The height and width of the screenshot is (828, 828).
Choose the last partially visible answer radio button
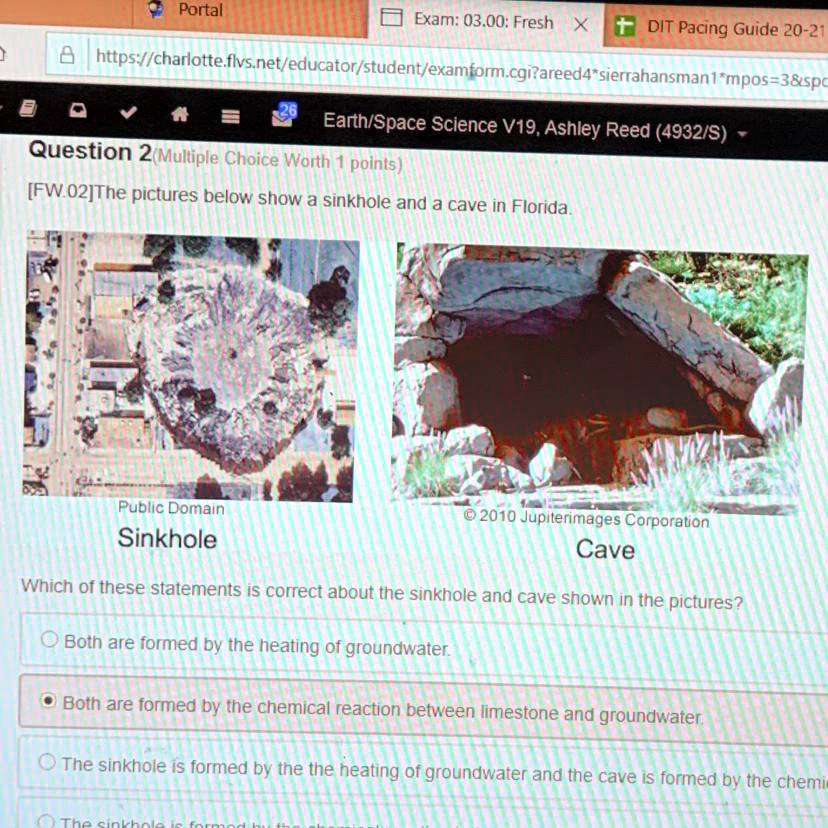[x=45, y=820]
